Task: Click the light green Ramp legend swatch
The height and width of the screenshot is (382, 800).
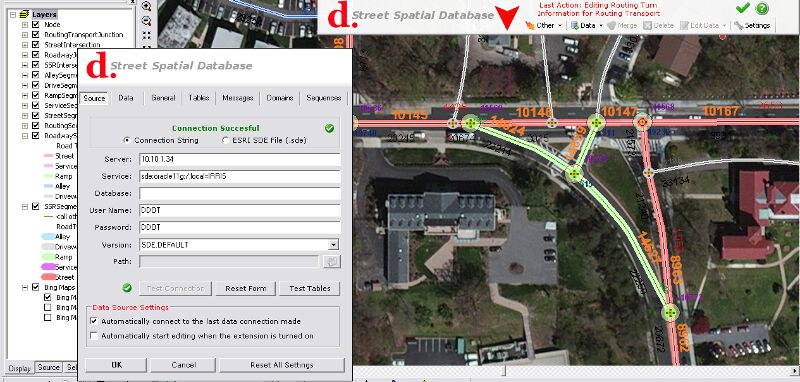Action: pos(48,257)
